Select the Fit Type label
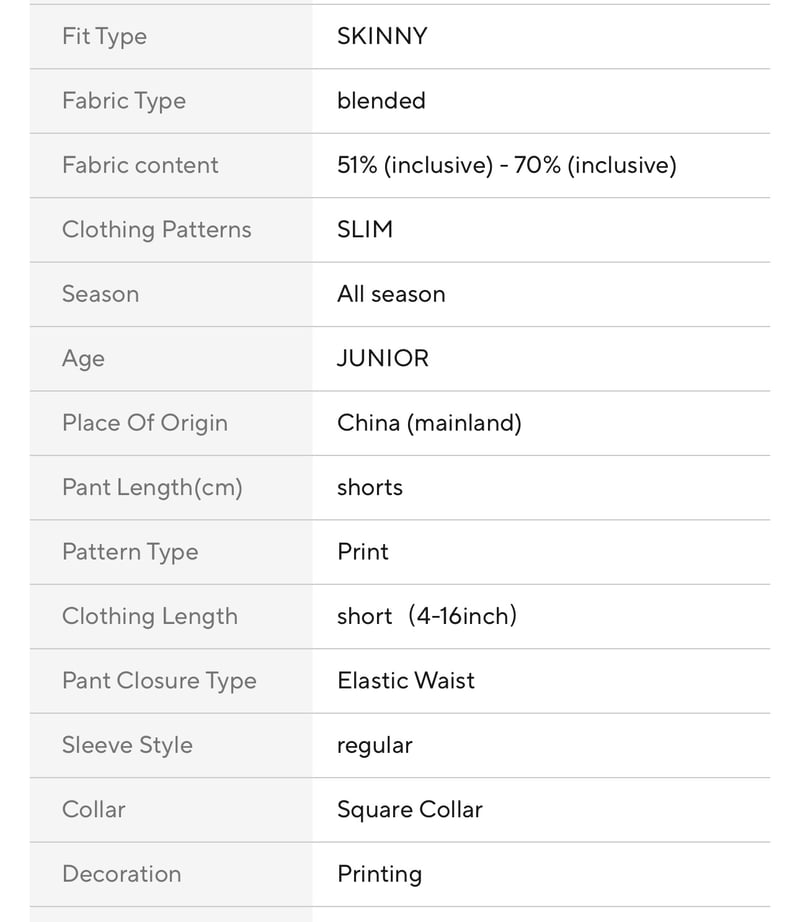The height and width of the screenshot is (922, 800). [x=105, y=37]
